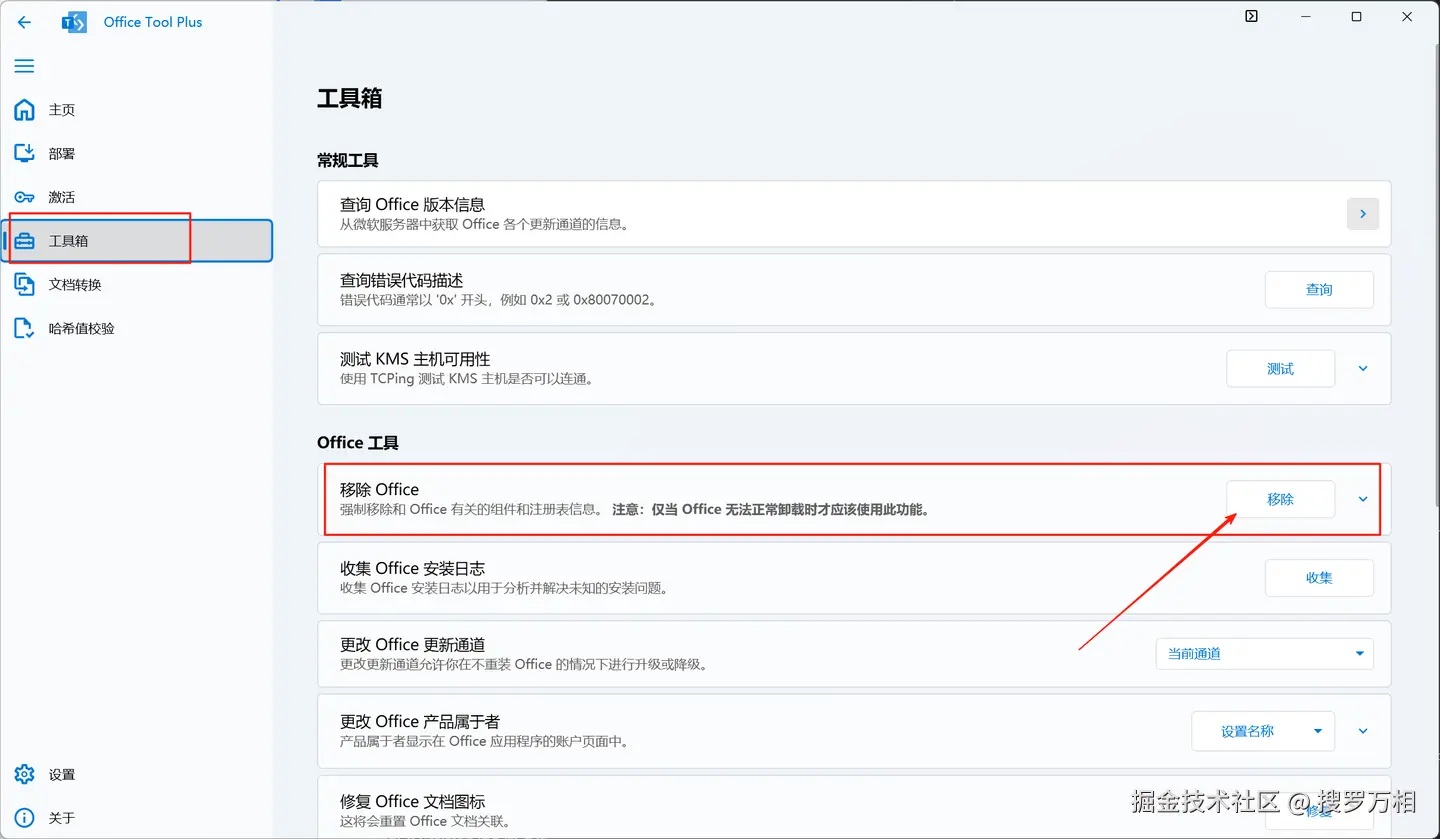Image resolution: width=1440 pixels, height=839 pixels.
Task: Expand the 更改 Office 产品属于者 options
Action: (x=1363, y=731)
